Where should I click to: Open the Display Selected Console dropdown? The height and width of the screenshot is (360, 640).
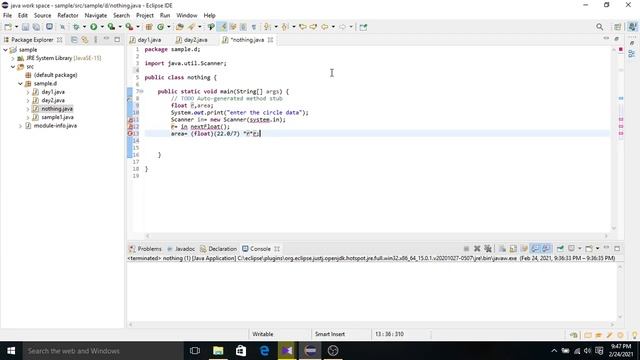(580, 249)
